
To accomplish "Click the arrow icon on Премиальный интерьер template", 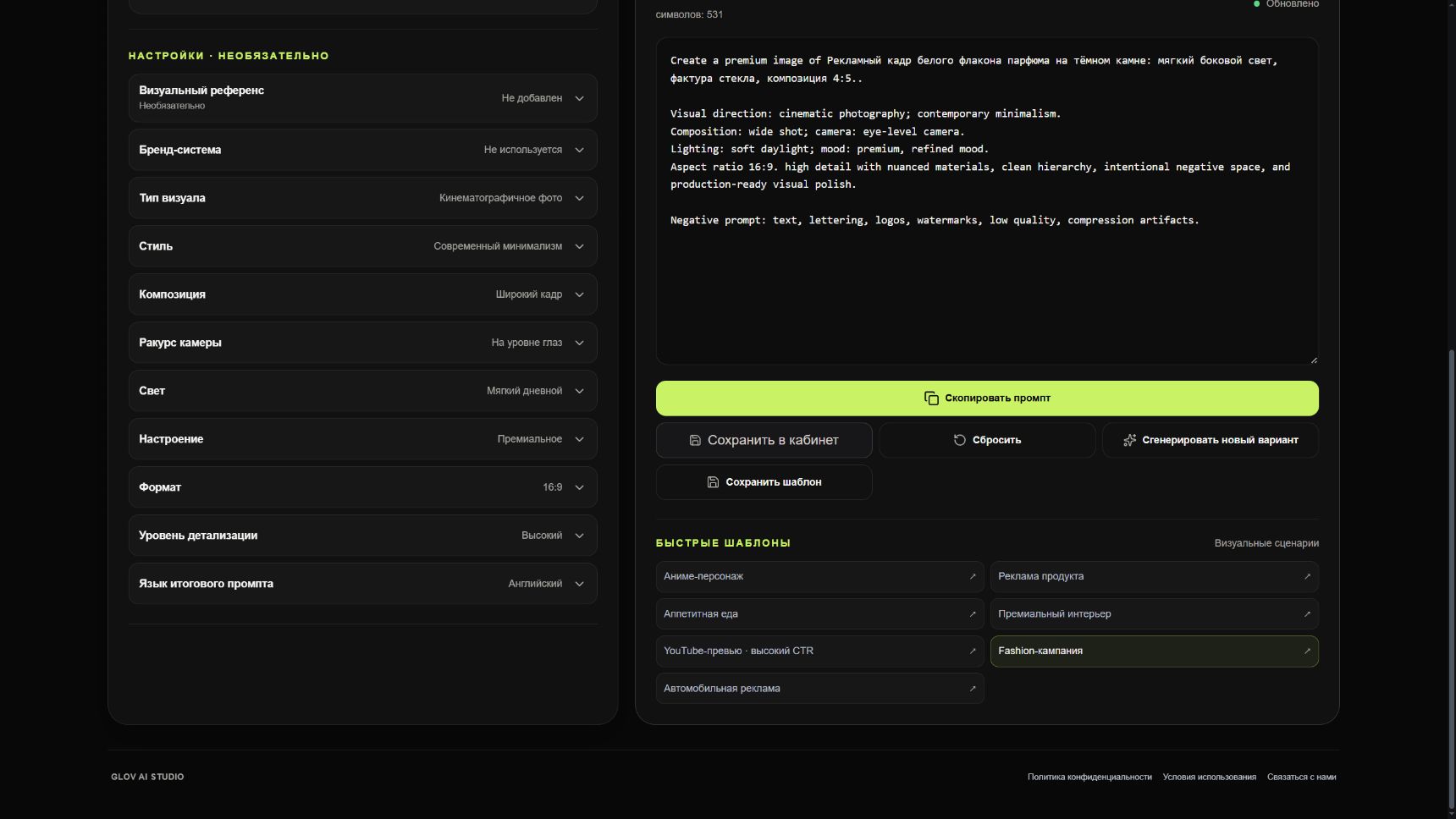I will pyautogui.click(x=1307, y=614).
